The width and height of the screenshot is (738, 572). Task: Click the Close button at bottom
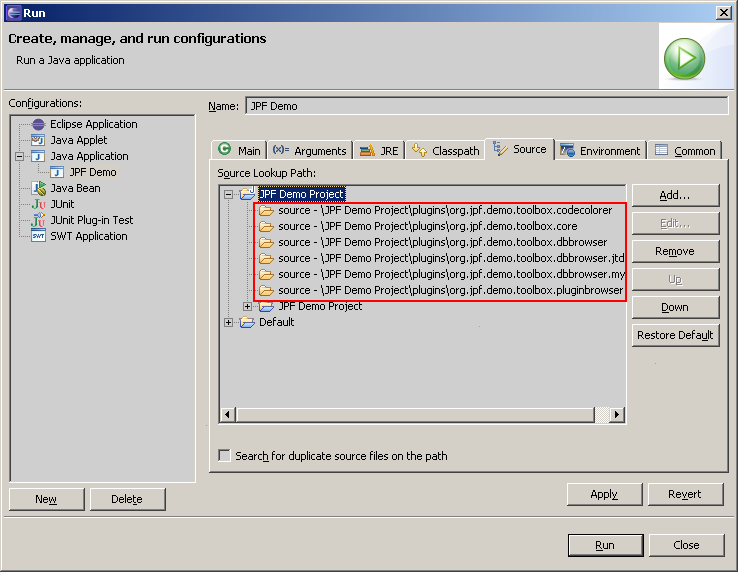coord(686,545)
